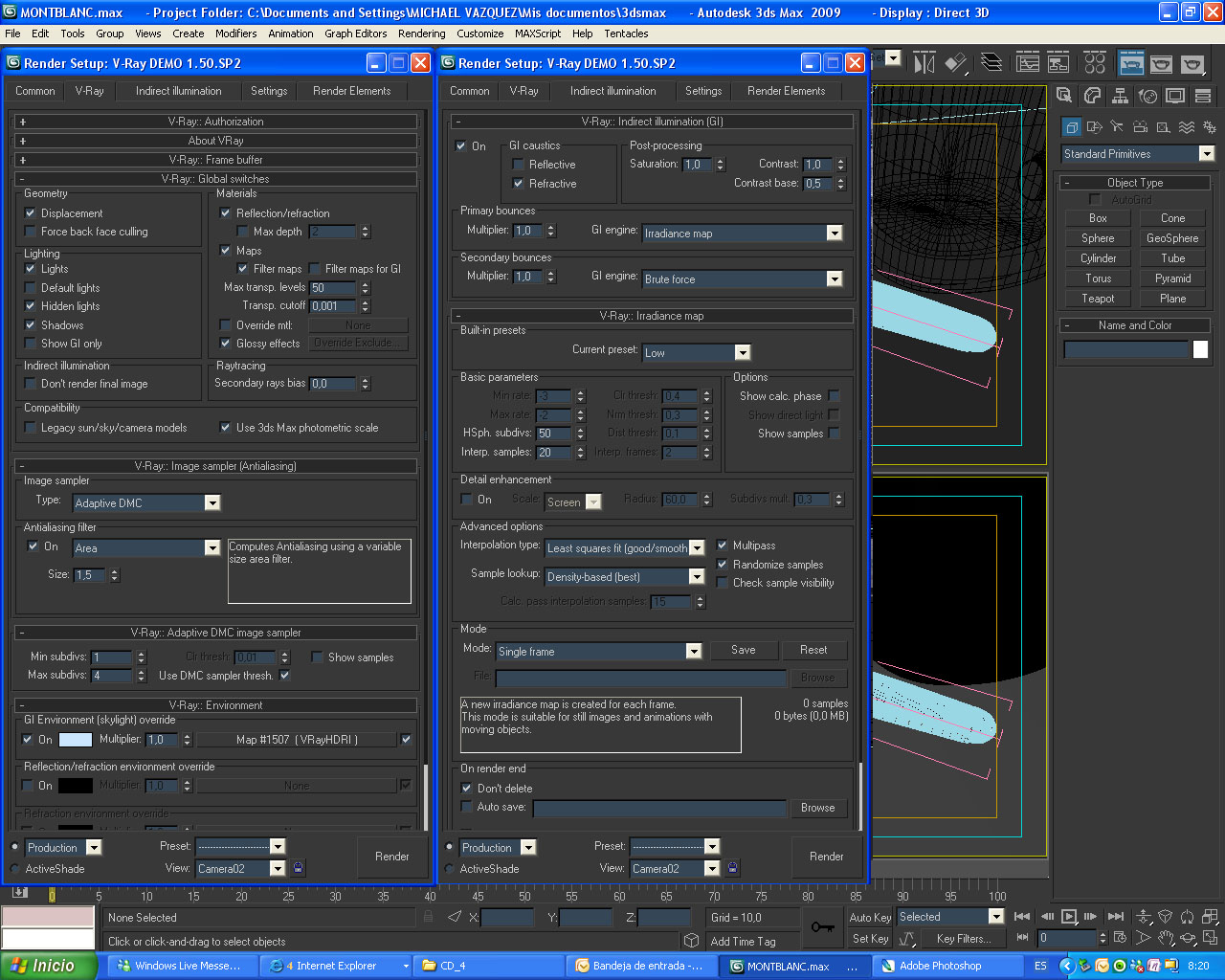
Task: Open the Layer Manager icon
Action: tap(991, 63)
